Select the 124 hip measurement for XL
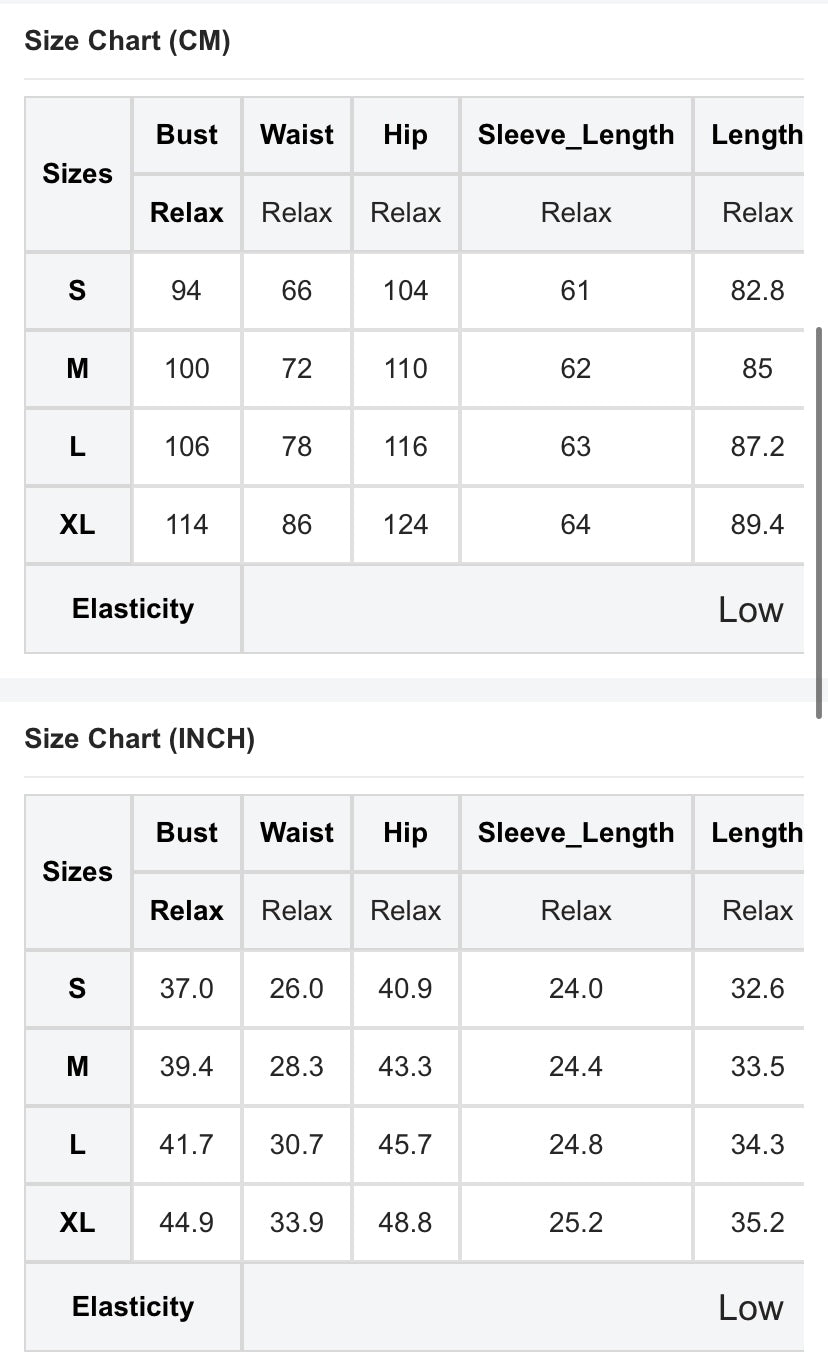Image resolution: width=828 pixels, height=1360 pixels. [x=405, y=525]
